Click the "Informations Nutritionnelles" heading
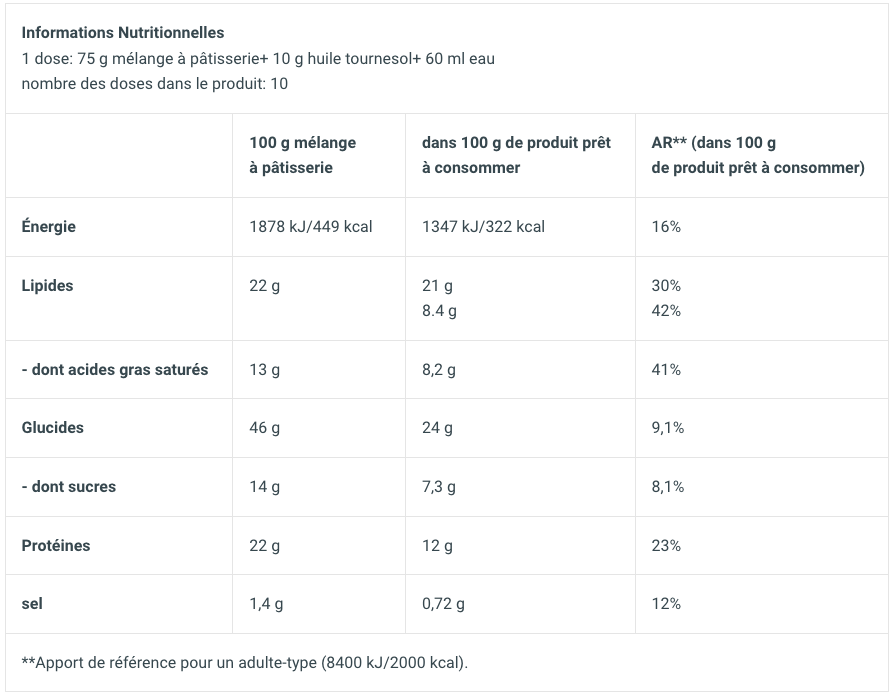This screenshot has width=890, height=696. [x=123, y=33]
